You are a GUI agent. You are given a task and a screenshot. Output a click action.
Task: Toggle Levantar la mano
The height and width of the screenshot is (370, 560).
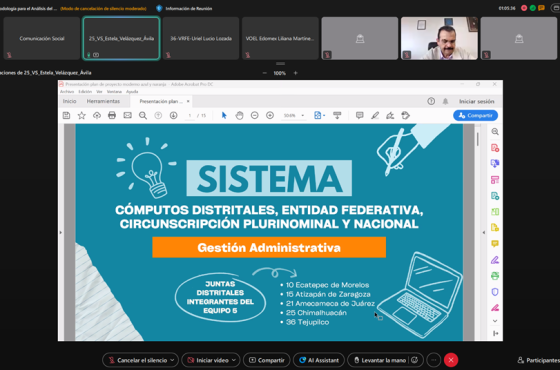[x=380, y=360]
